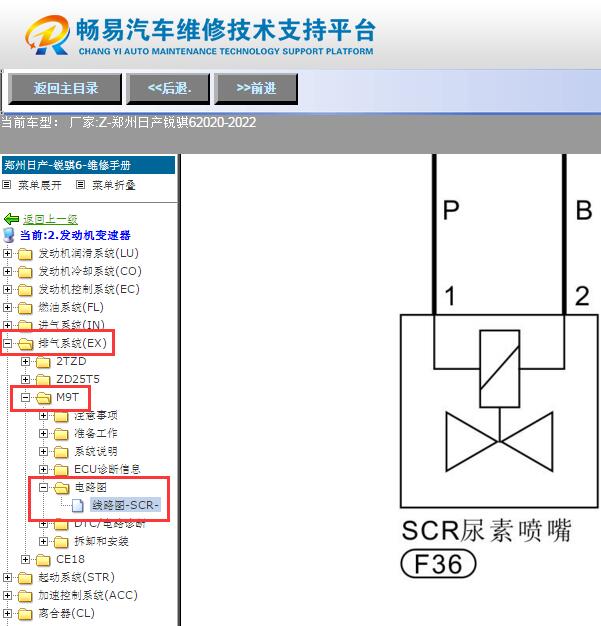Click the 离合器(CL) folder icon
This screenshot has width=601, height=626.
coord(25,614)
